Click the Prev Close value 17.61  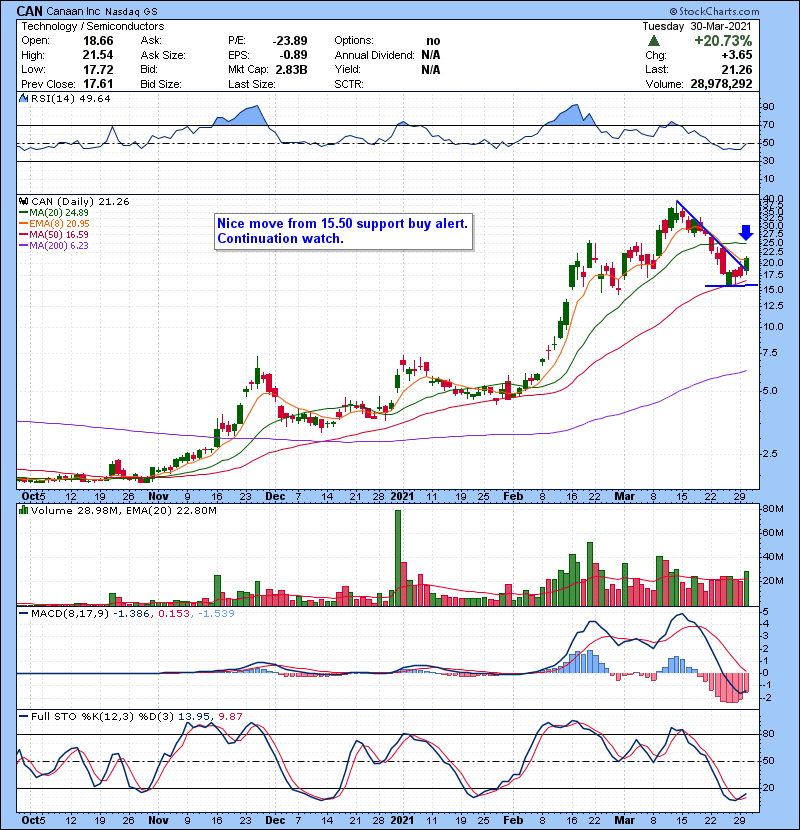tap(98, 84)
